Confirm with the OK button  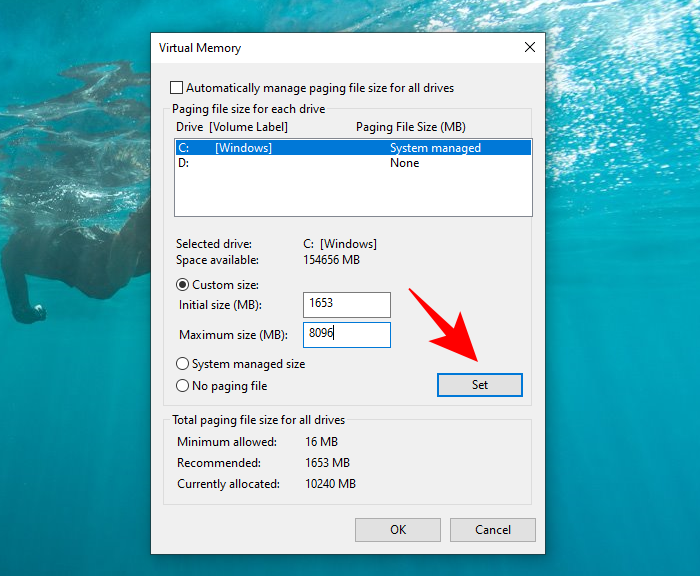tap(398, 530)
